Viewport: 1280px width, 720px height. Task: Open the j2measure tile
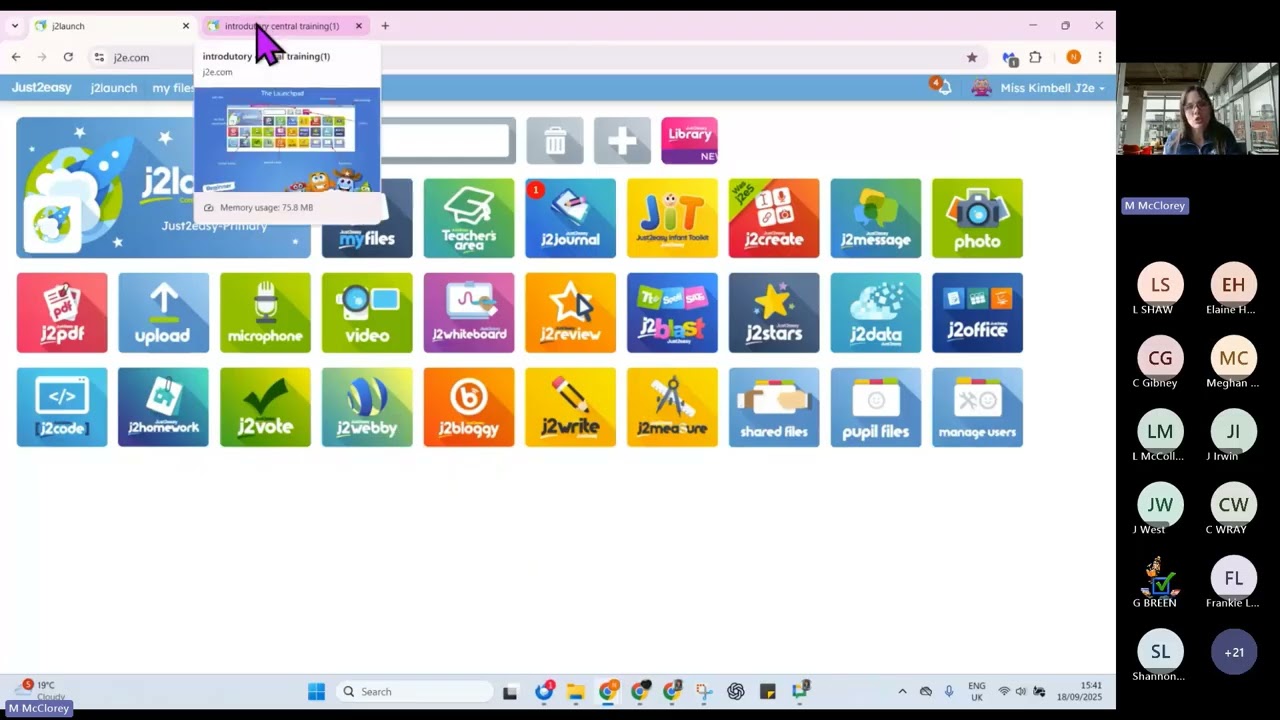pos(672,407)
